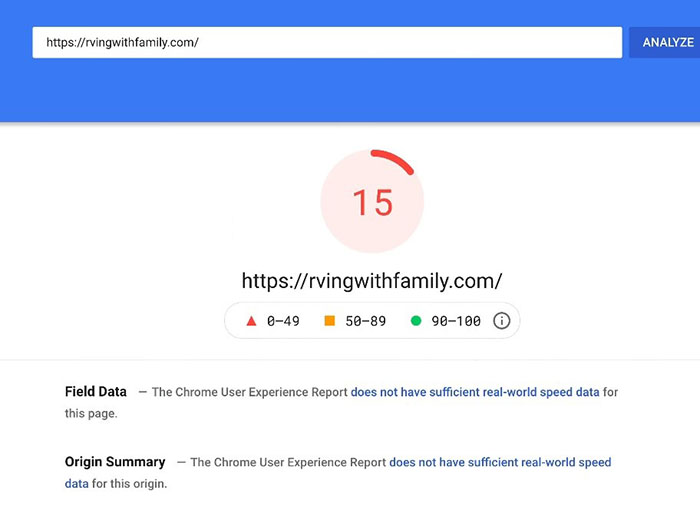Click the green circle legend icon
Viewport: 700px width, 520px height.
tap(416, 321)
